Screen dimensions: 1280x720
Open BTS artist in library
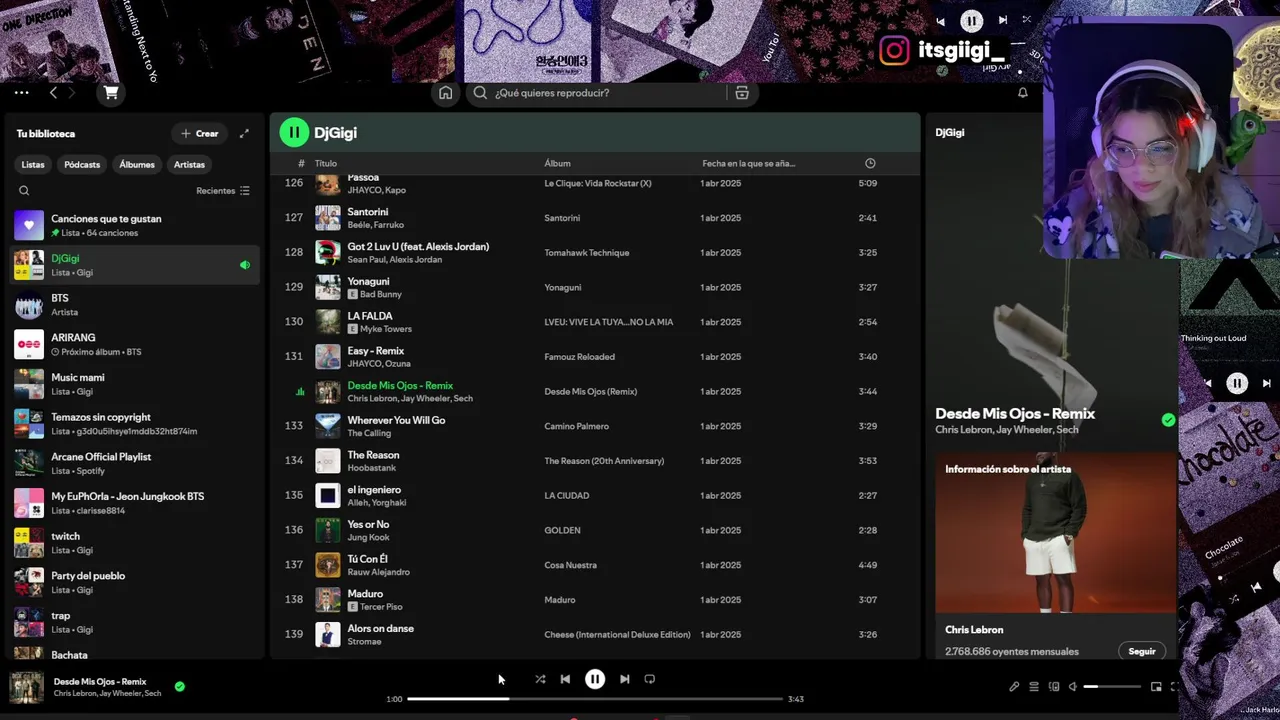click(133, 305)
